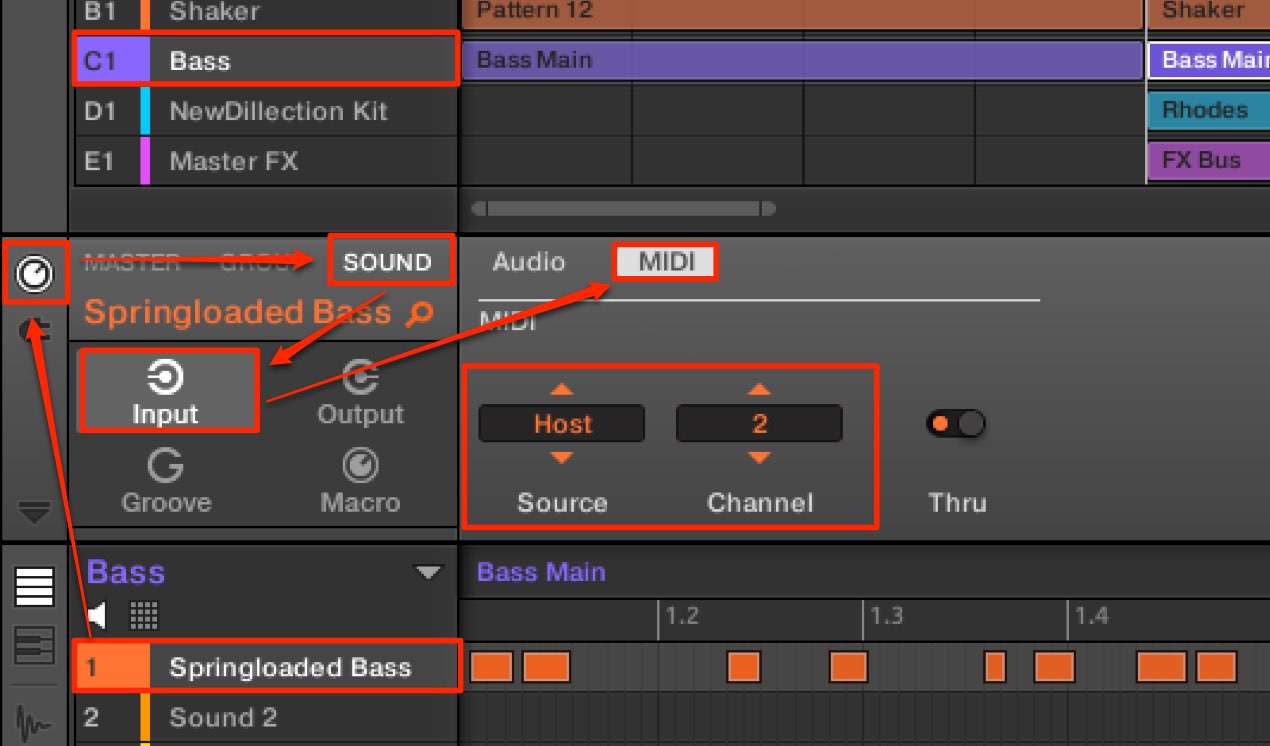Screen dimensions: 1270x746
Task: Click the down arrow below the Channel value
Action: pyautogui.click(x=760, y=458)
